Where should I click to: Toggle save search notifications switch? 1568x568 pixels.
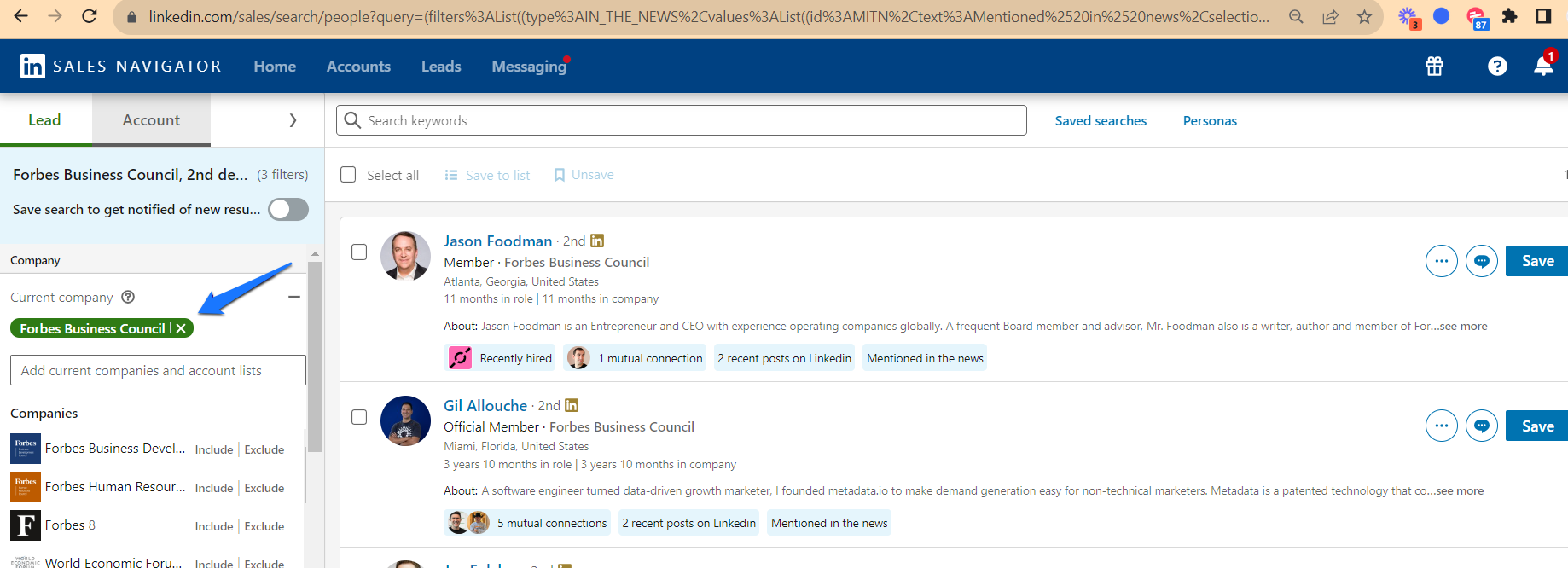click(288, 209)
